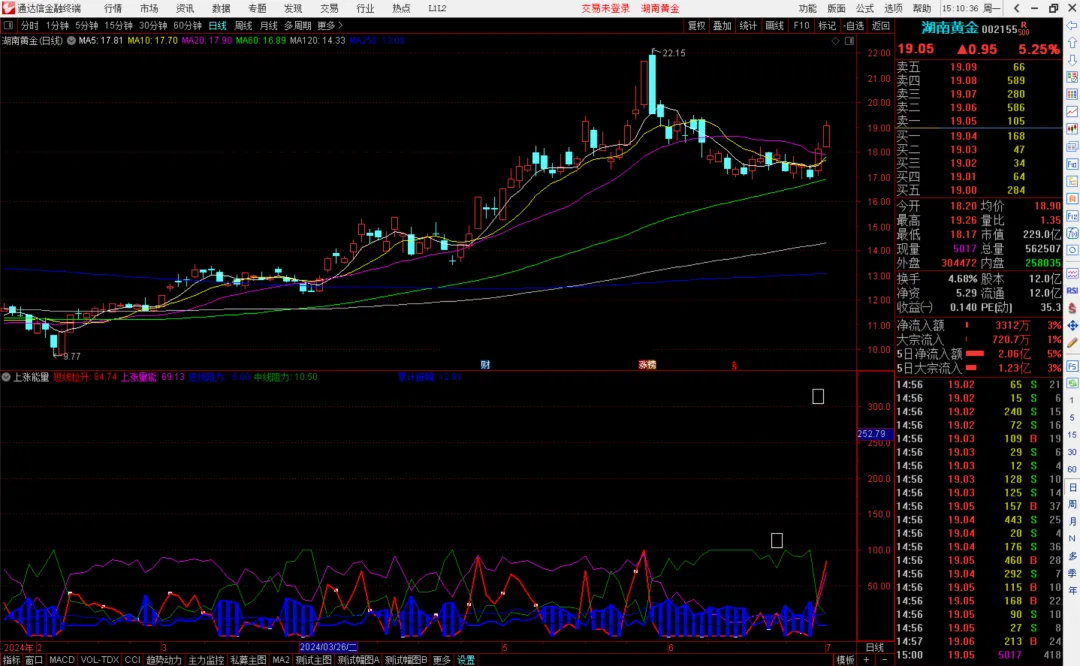The image size is (1080, 666).
Task: Open the red trend line chart icon
Action: click(1072, 111)
